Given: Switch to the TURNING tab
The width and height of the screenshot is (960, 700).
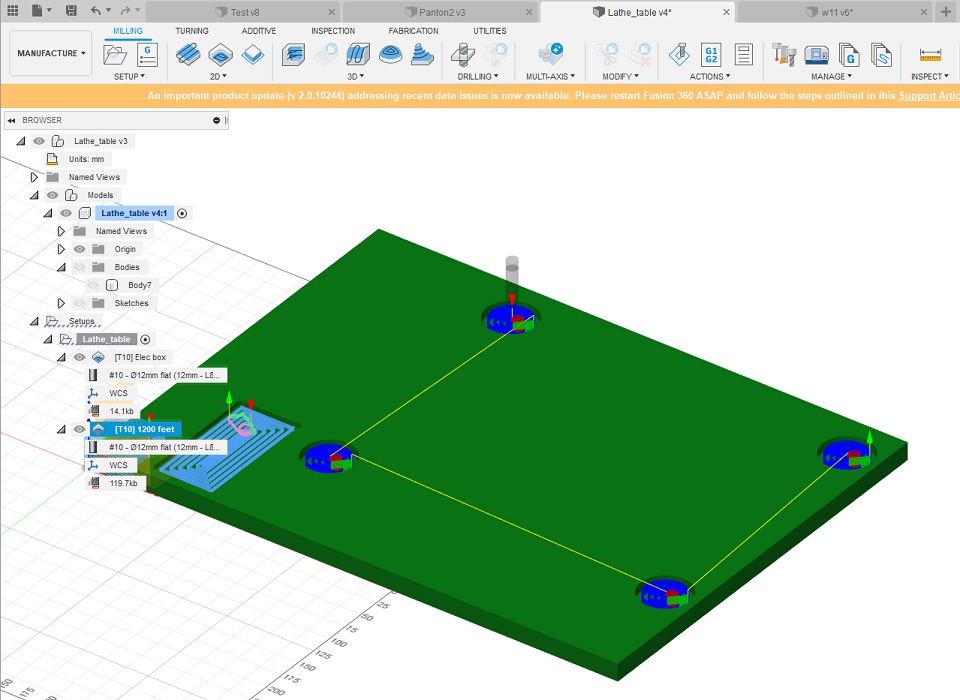Looking at the screenshot, I should [192, 31].
